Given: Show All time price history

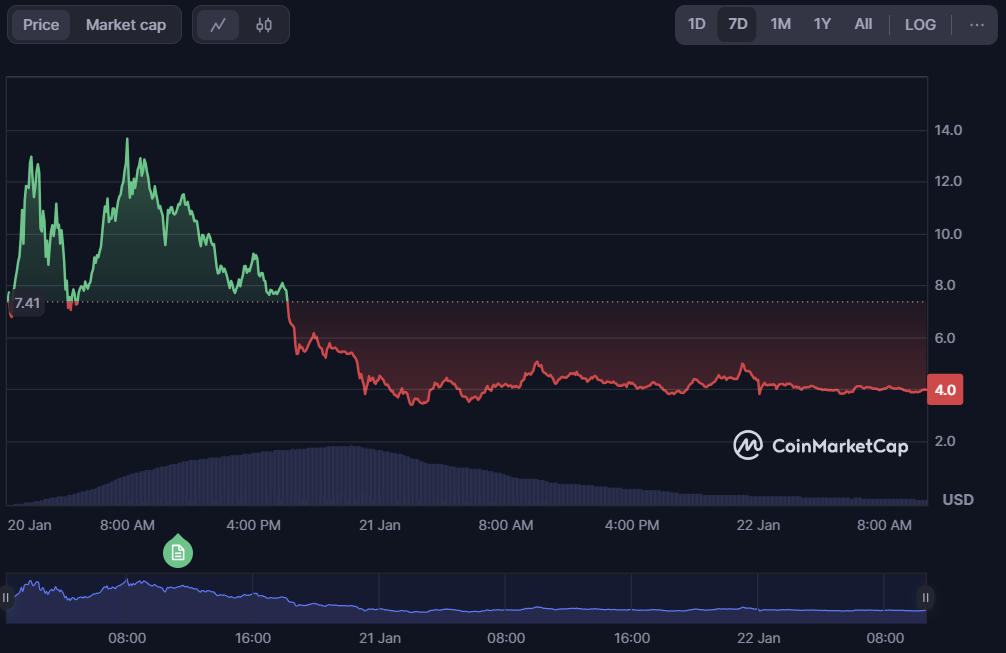Looking at the screenshot, I should [x=863, y=25].
